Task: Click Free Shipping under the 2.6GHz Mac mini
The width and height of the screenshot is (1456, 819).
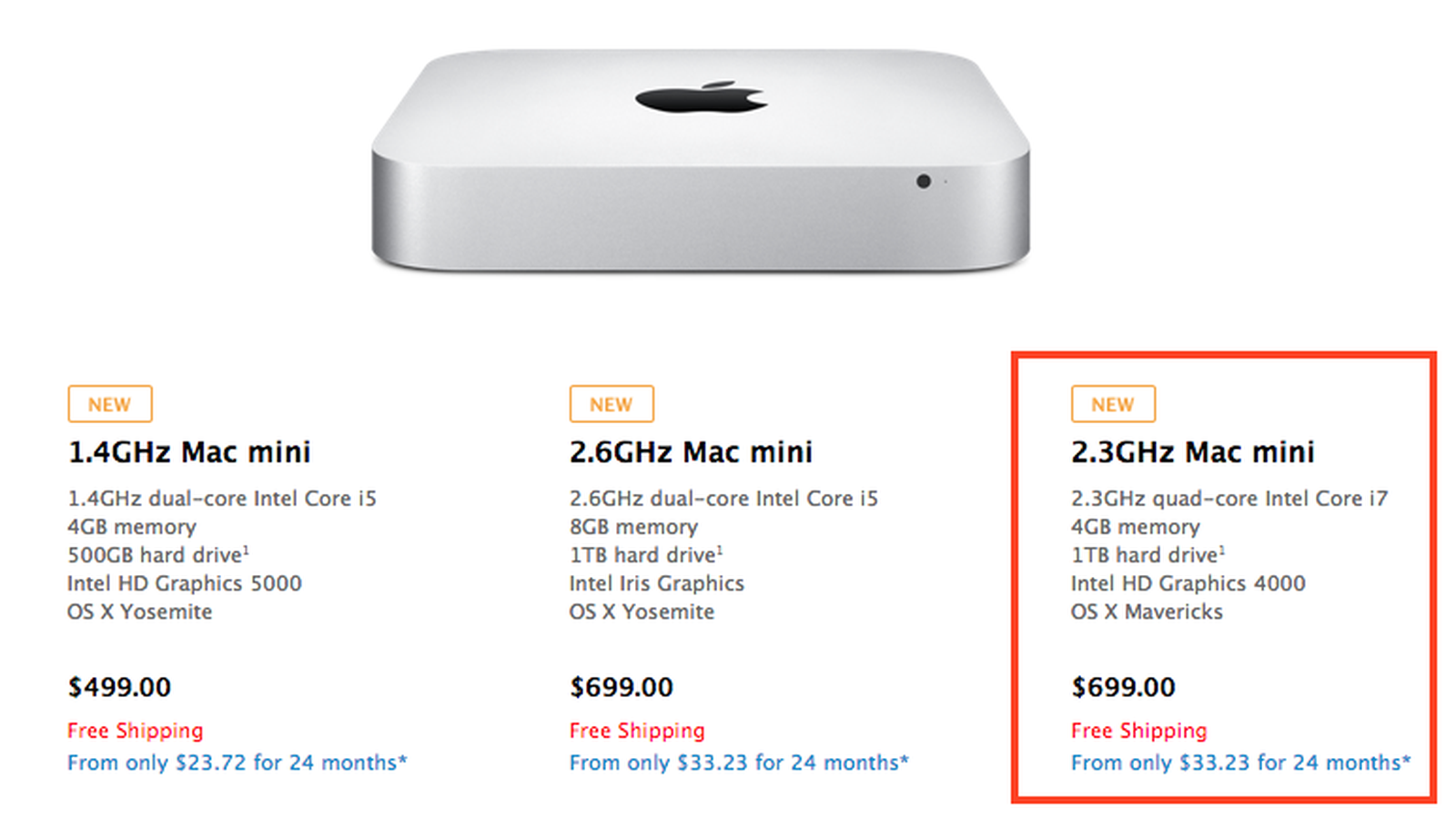Action: [x=636, y=731]
